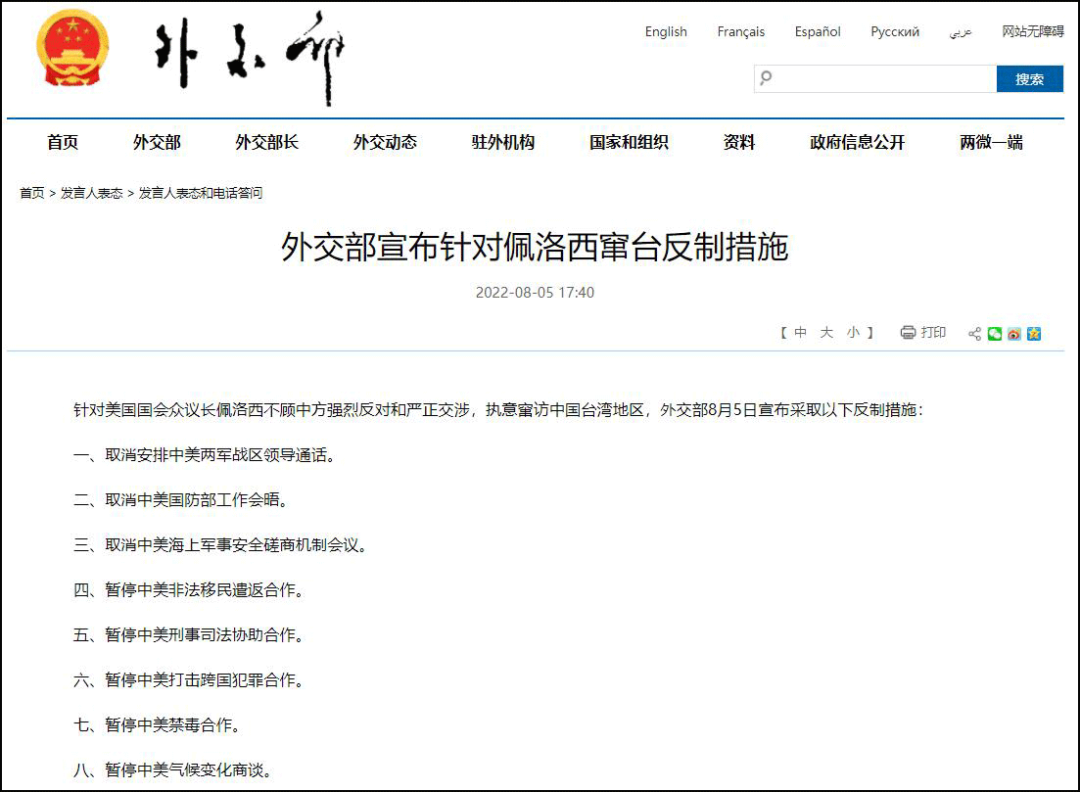Viewport: 1080px width, 792px height.
Task: Share article via WeChat icon
Action: pyautogui.click(x=994, y=334)
